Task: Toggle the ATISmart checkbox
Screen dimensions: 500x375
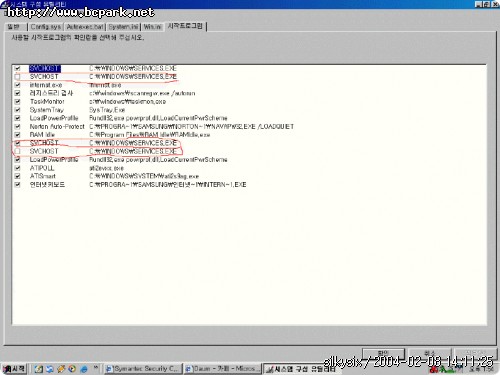Action: [x=17, y=176]
